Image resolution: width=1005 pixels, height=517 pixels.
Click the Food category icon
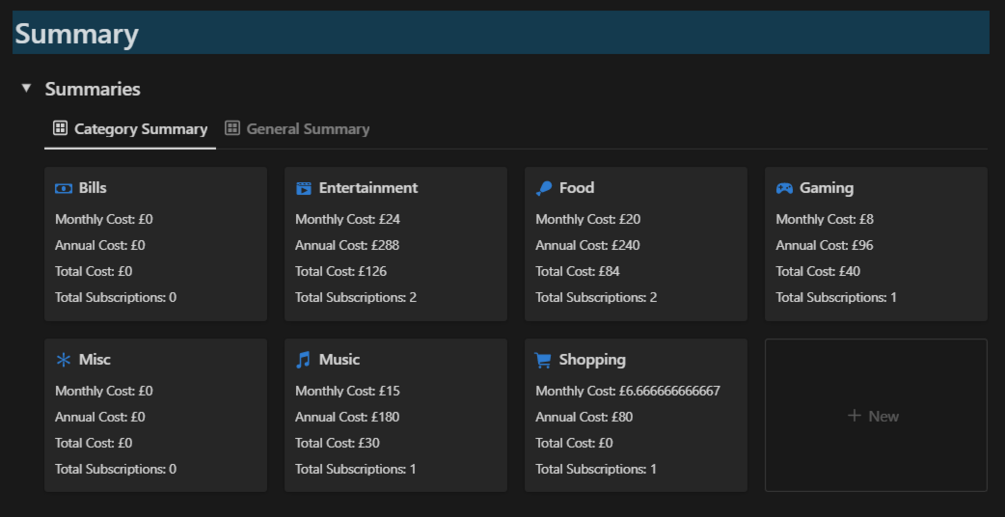pyautogui.click(x=544, y=188)
